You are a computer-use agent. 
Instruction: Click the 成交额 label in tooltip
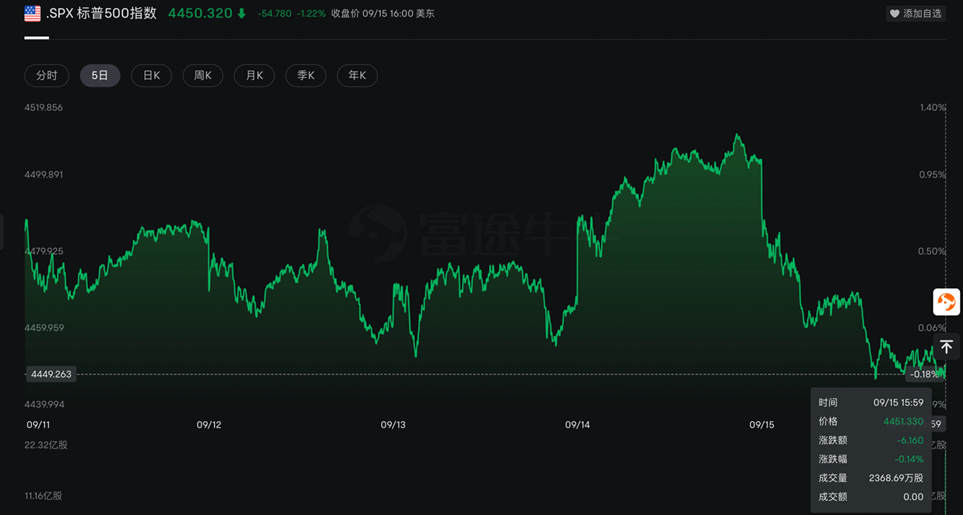[833, 497]
